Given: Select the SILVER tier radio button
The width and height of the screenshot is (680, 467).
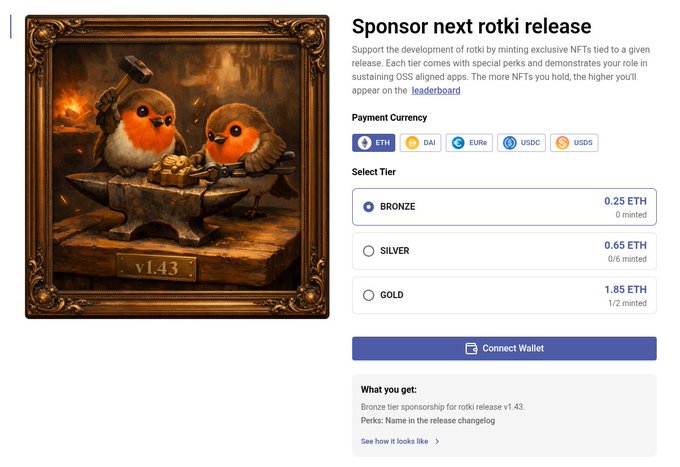Looking at the screenshot, I should (369, 251).
